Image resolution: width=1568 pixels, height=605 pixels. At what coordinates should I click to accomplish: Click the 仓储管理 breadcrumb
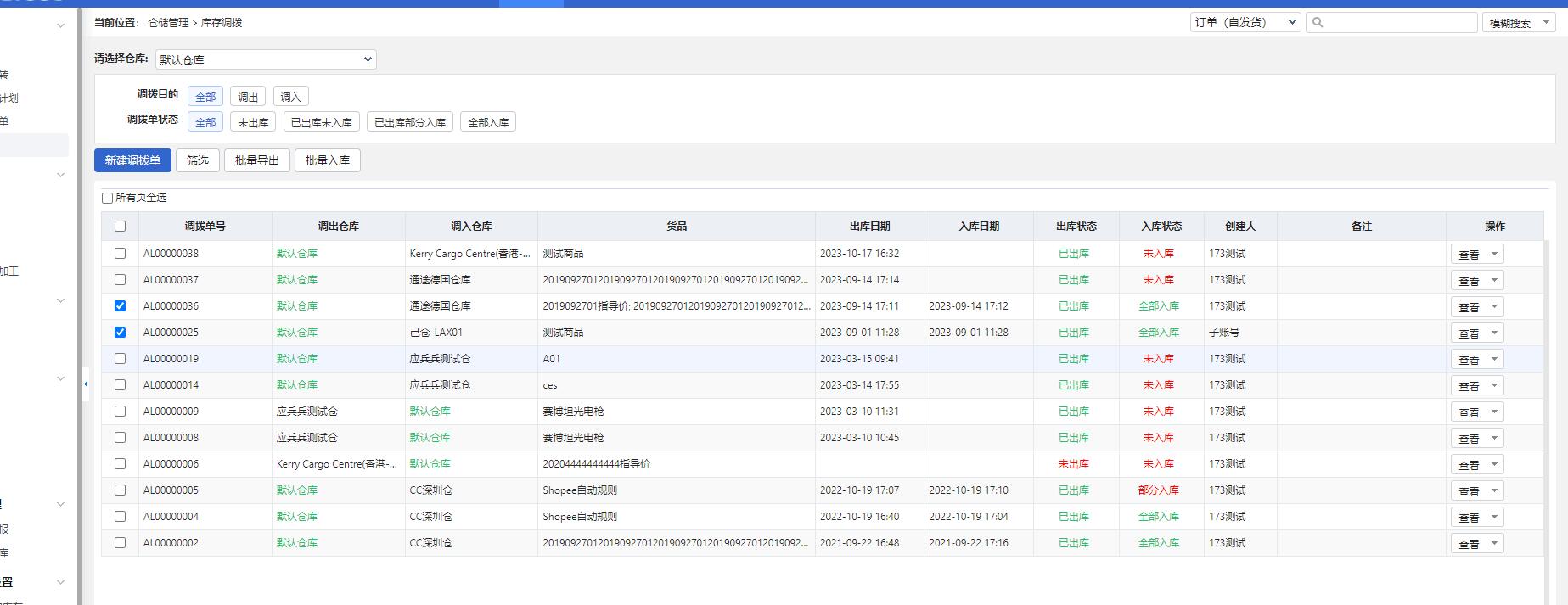(168, 23)
